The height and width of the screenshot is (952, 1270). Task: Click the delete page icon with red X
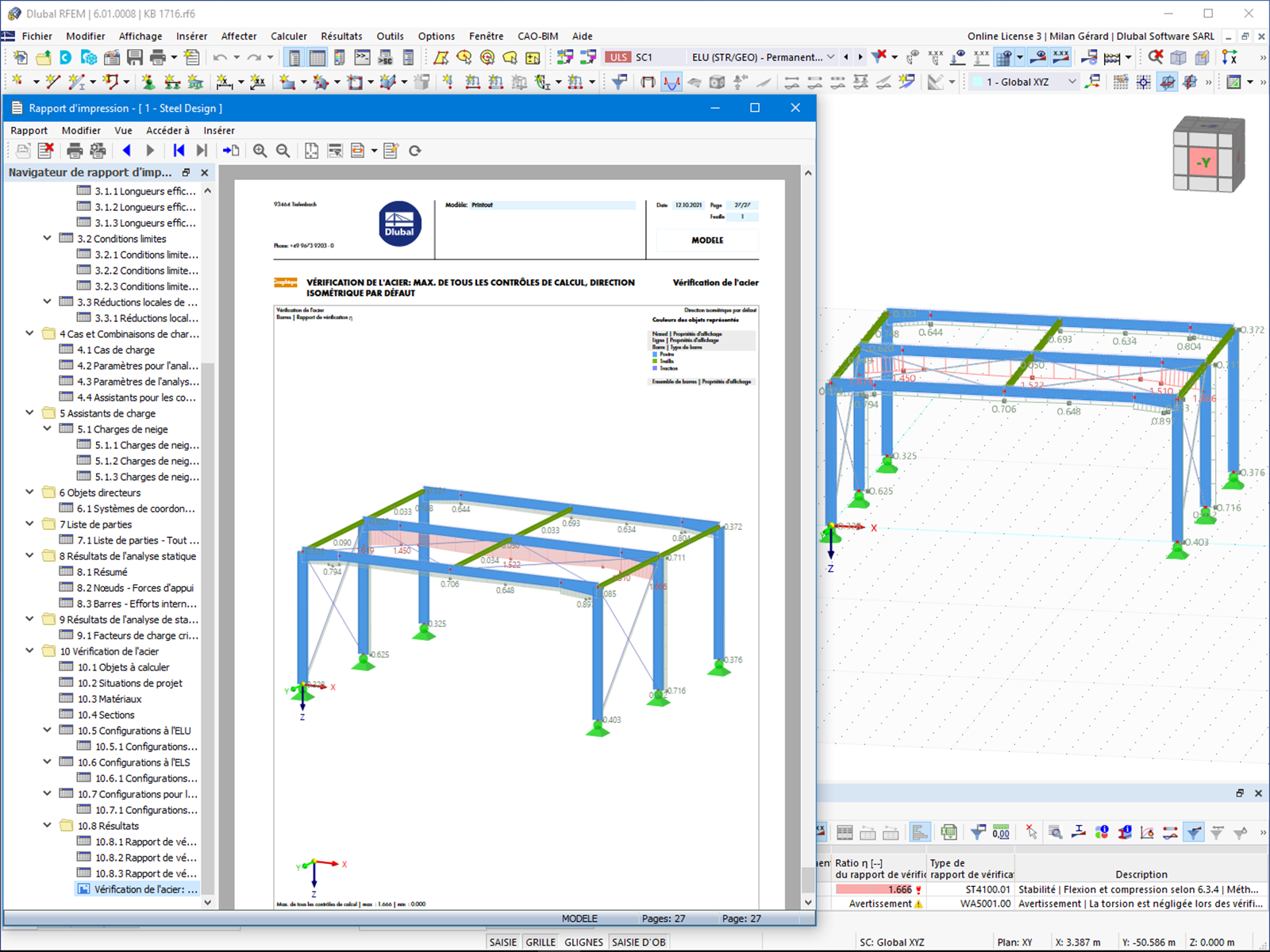pyautogui.click(x=46, y=151)
